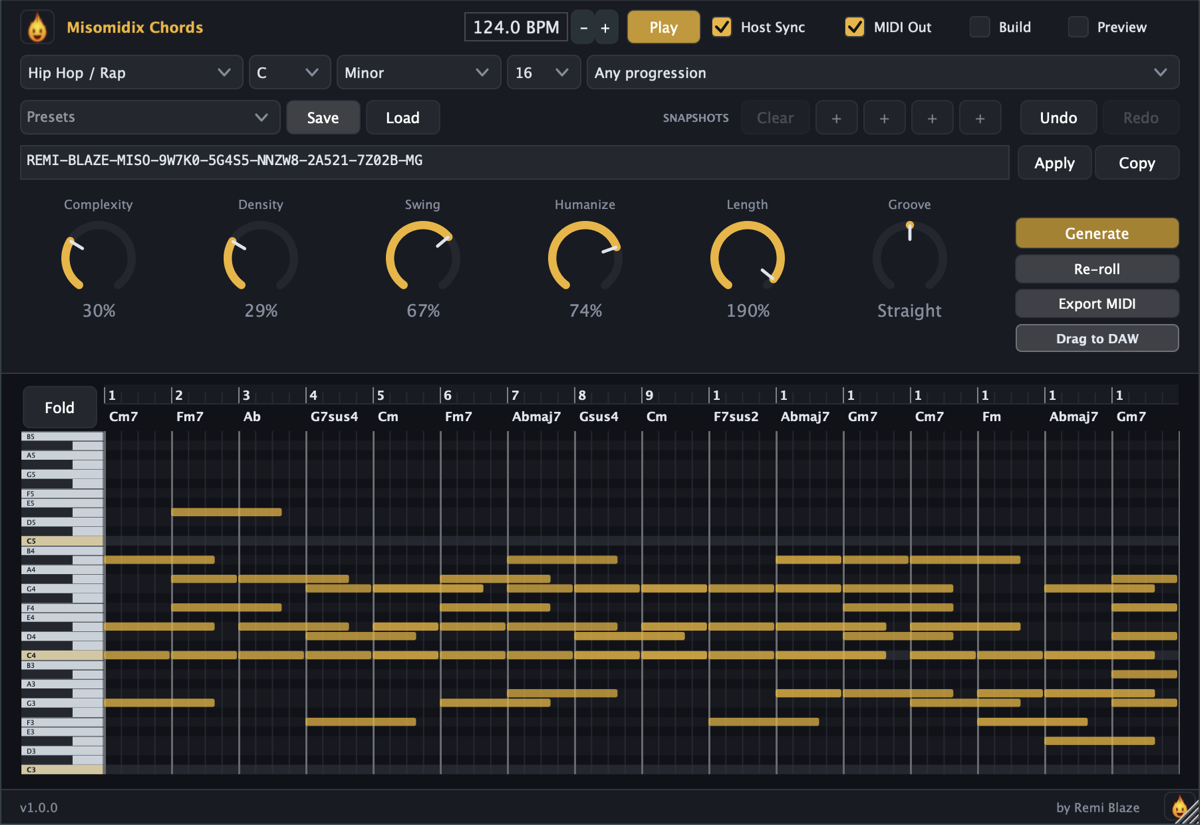Generate a new chord progression
The height and width of the screenshot is (825, 1200).
[1097, 233]
